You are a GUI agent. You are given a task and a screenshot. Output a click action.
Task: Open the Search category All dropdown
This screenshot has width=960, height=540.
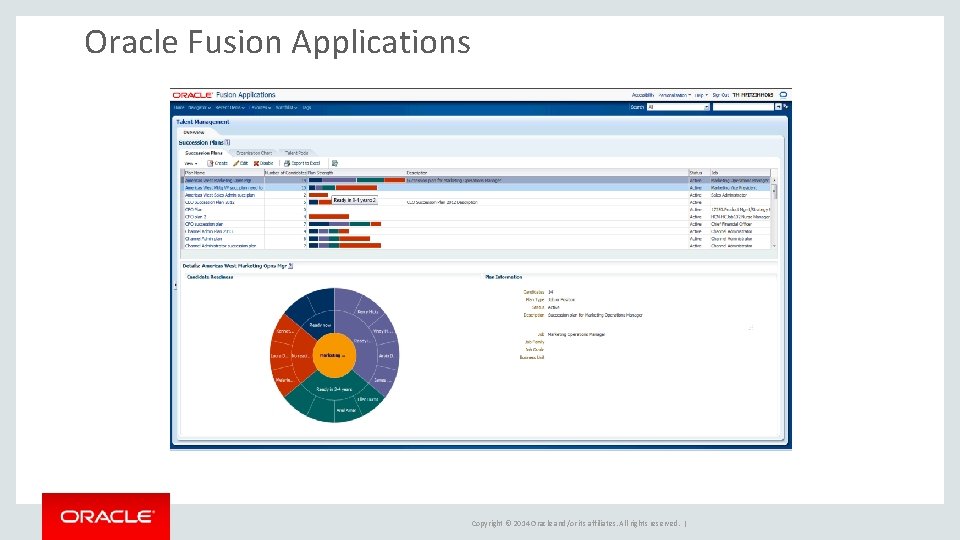click(x=678, y=107)
